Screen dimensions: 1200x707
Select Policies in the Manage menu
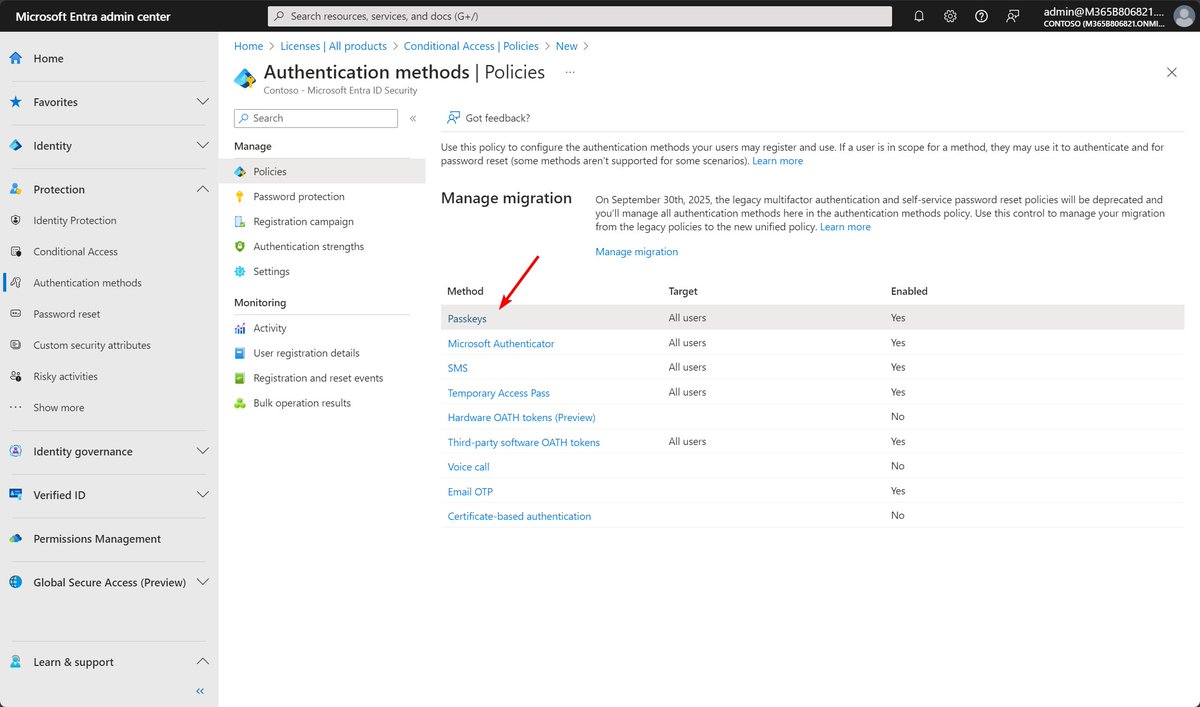[x=322, y=172]
